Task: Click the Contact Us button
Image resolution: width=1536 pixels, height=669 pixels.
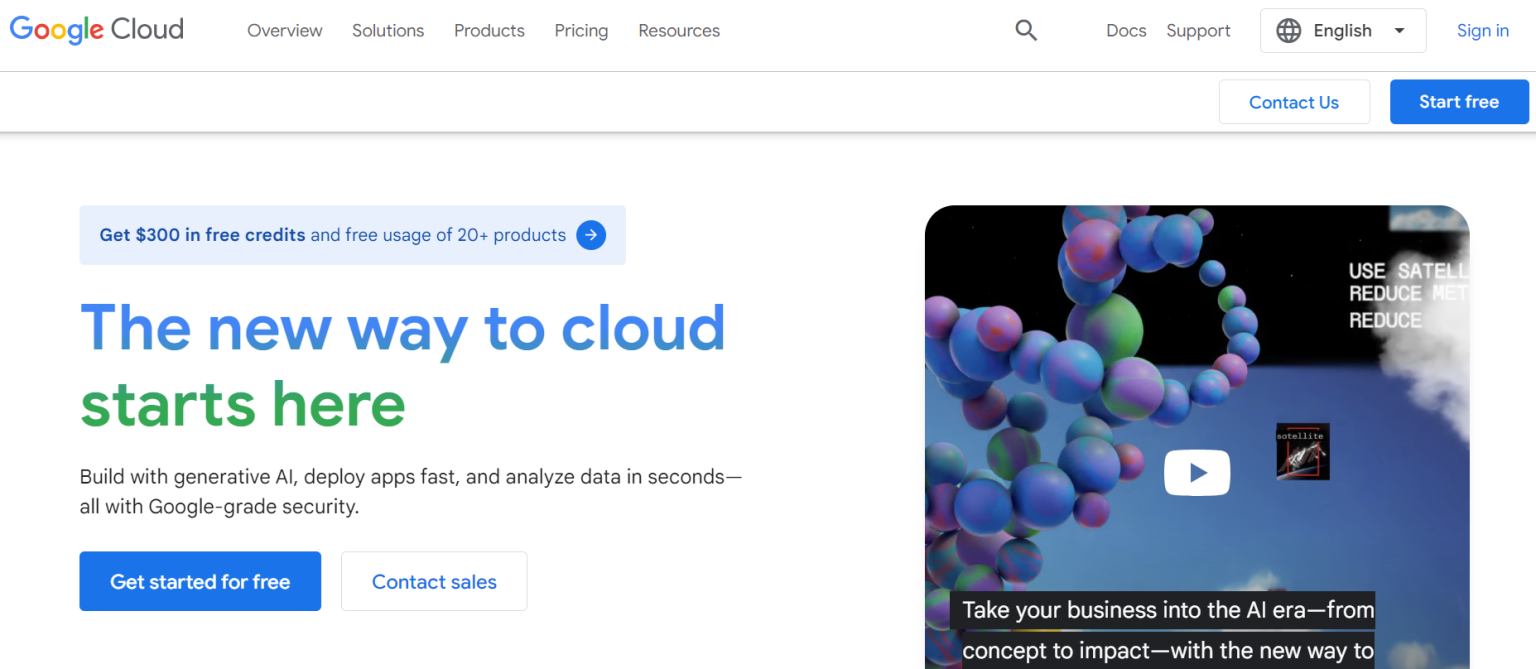Action: pyautogui.click(x=1294, y=101)
